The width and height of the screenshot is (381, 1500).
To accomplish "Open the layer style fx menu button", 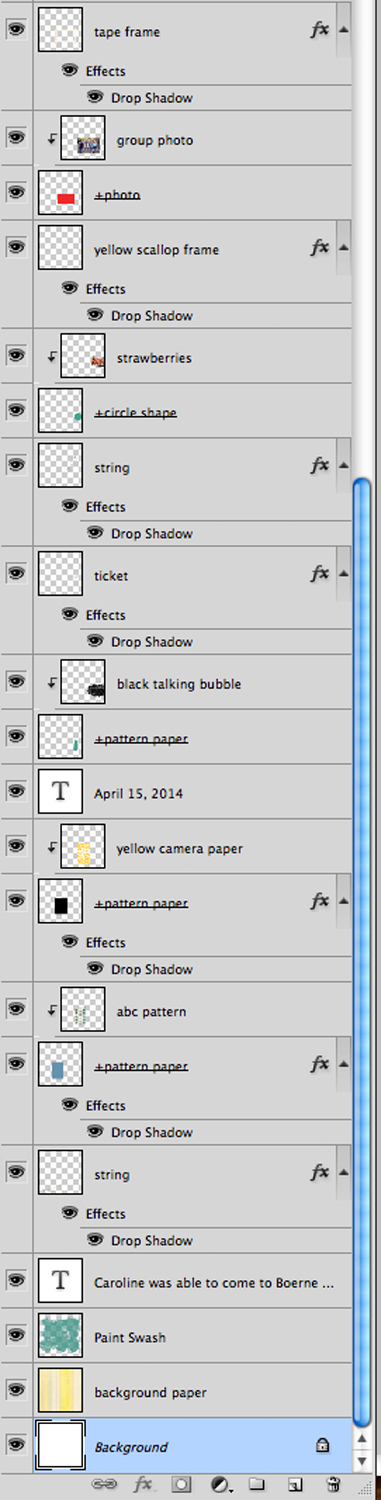I will pos(143,1485).
